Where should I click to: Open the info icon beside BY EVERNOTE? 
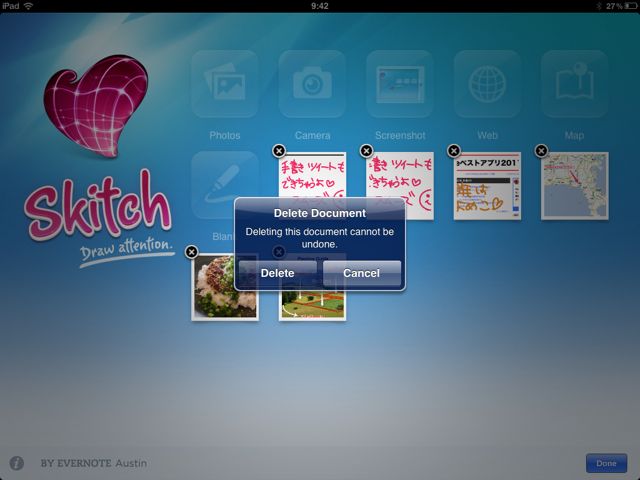[x=17, y=463]
